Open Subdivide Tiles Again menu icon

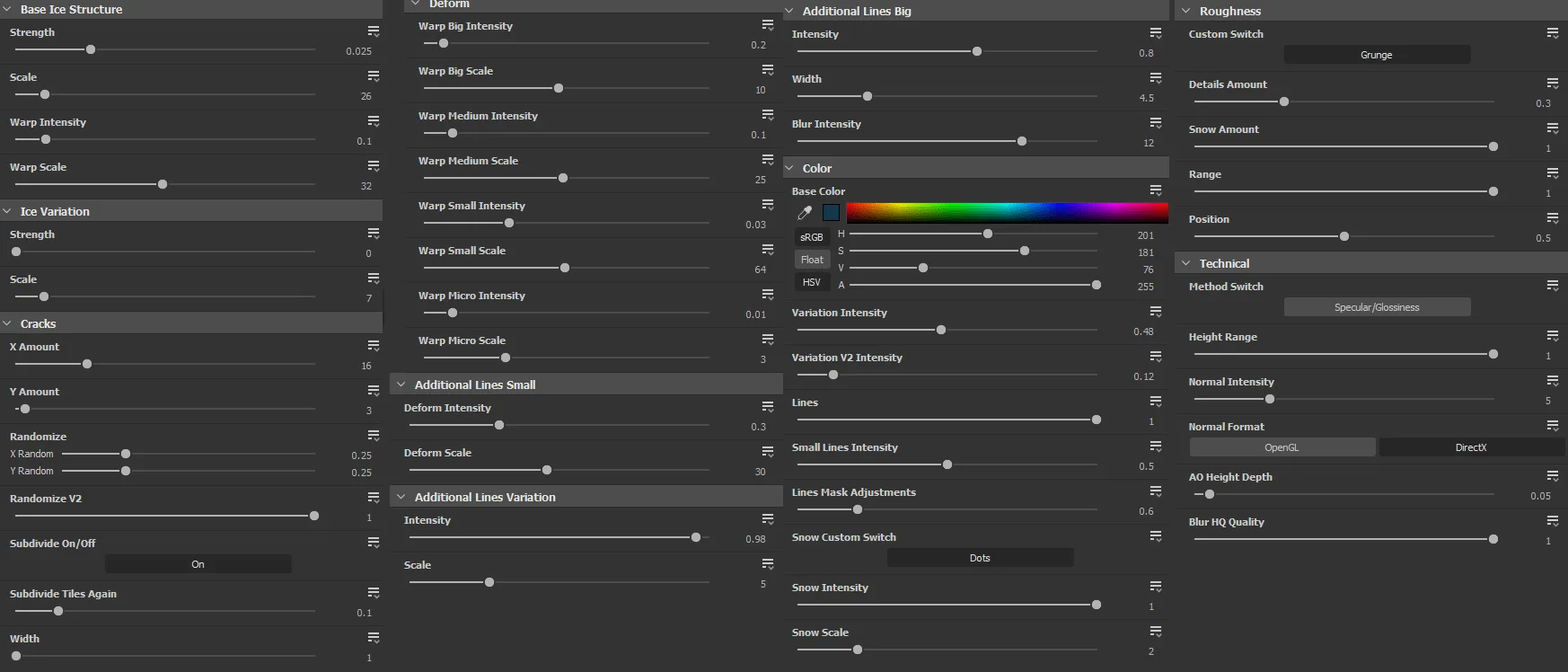[374, 593]
